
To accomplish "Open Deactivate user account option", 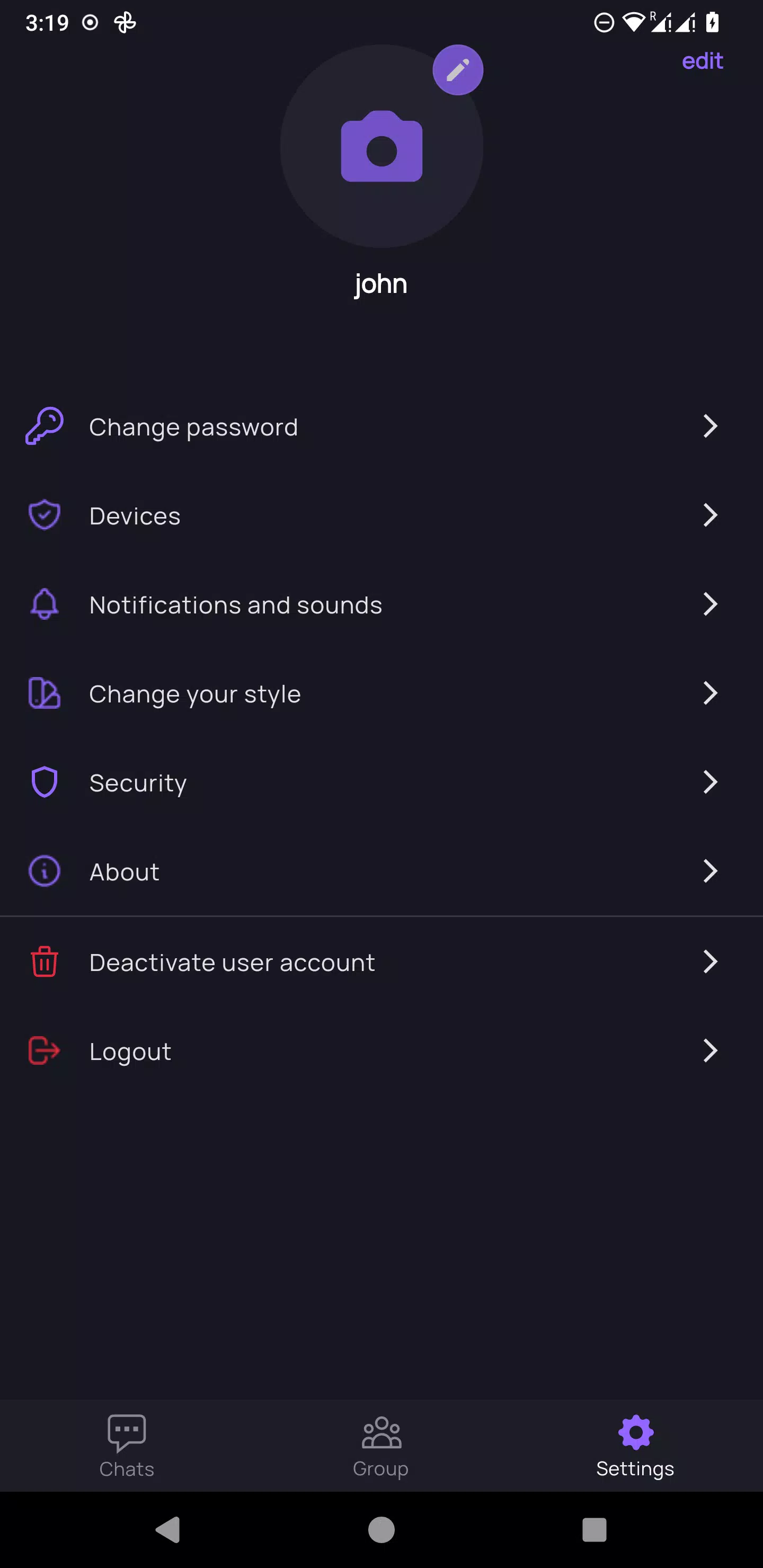I will point(381,961).
